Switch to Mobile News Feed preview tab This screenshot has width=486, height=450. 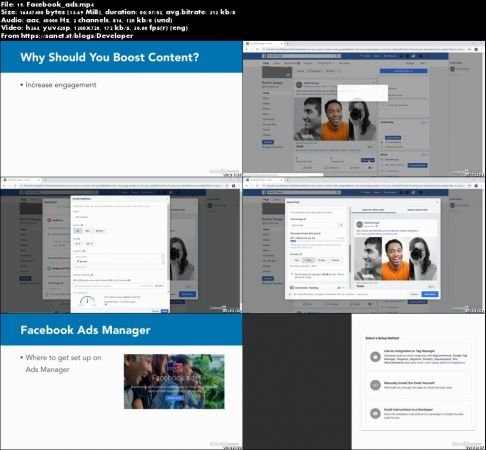pyautogui.click(x=417, y=210)
